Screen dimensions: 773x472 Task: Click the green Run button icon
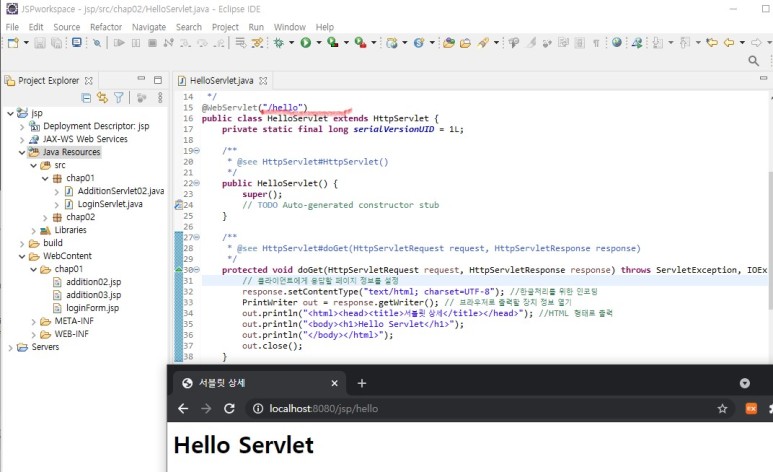[306, 43]
